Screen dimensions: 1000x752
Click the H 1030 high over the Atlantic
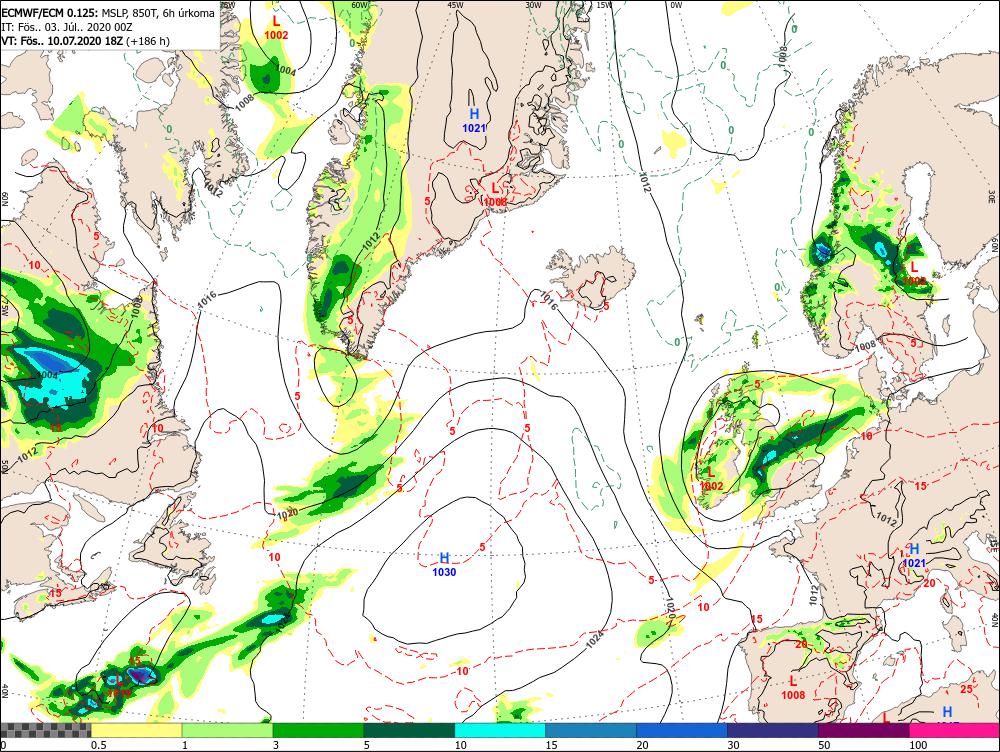pos(445,565)
